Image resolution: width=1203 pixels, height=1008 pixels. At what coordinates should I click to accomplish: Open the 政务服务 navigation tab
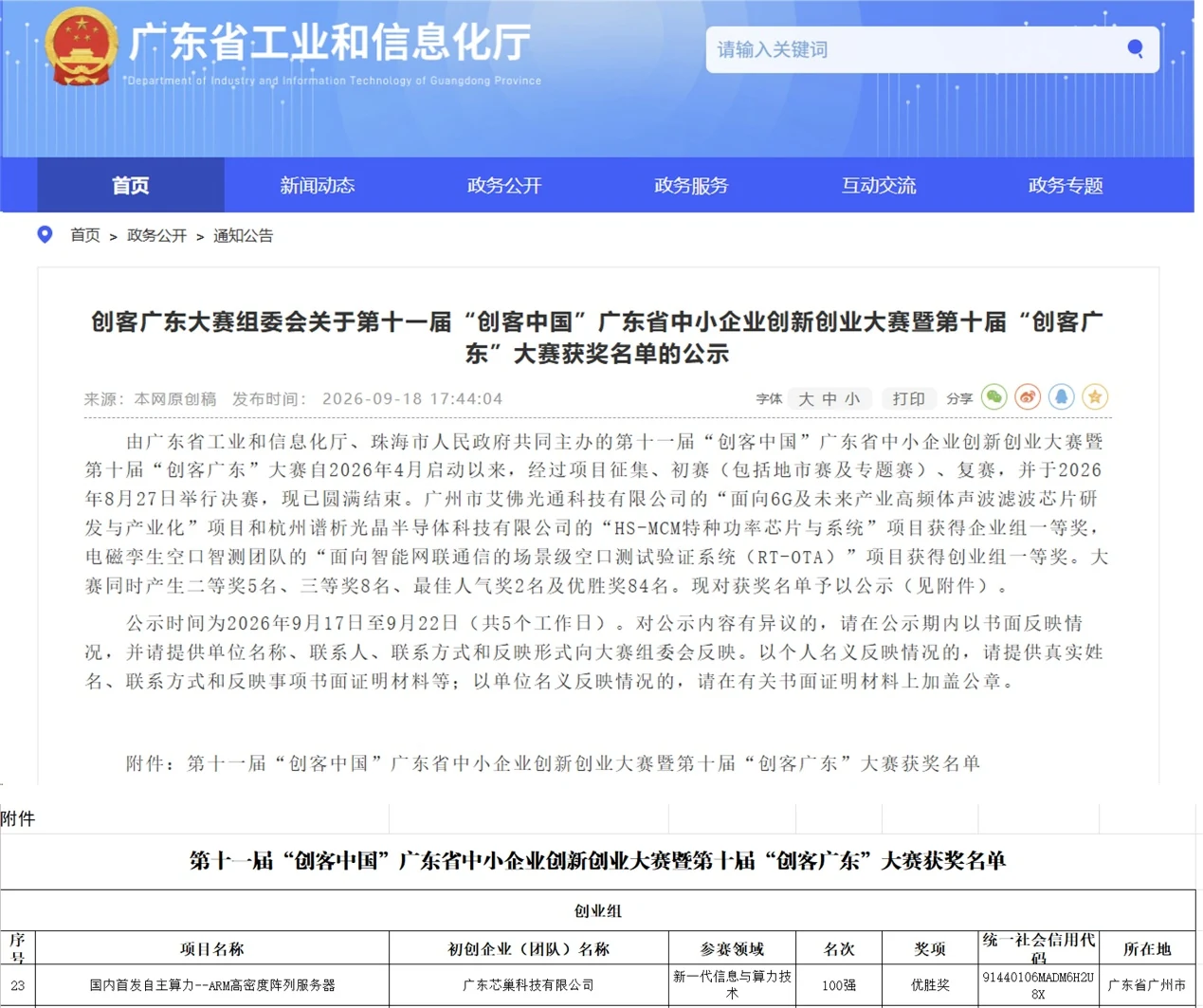coord(691,185)
